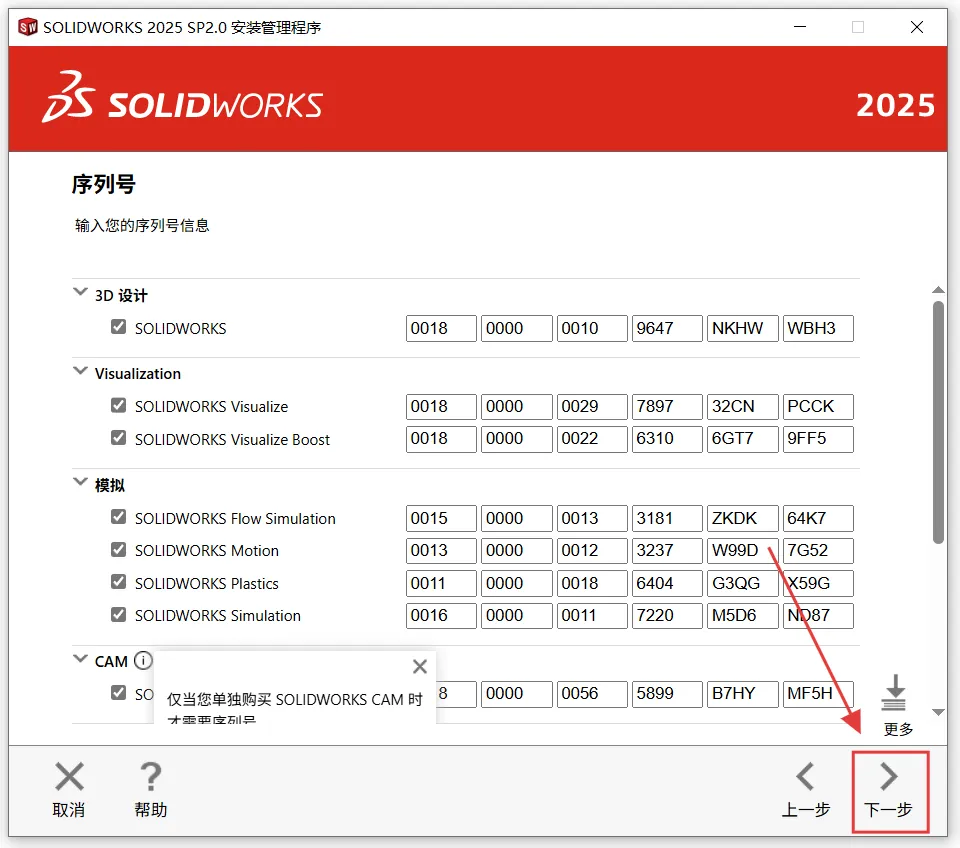
Task: Click scrollbar down arrow
Action: 938,712
